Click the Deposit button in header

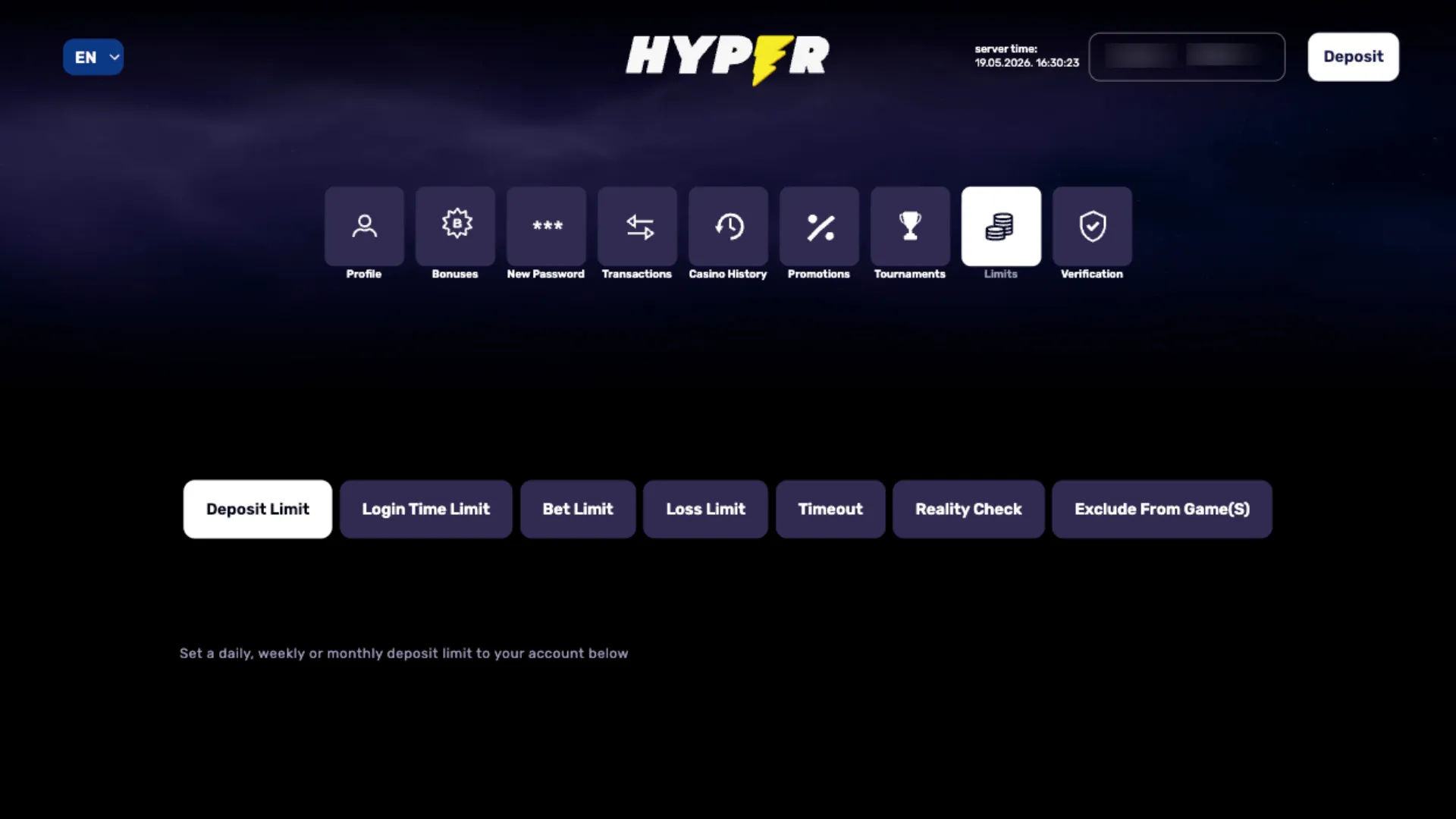pos(1353,57)
